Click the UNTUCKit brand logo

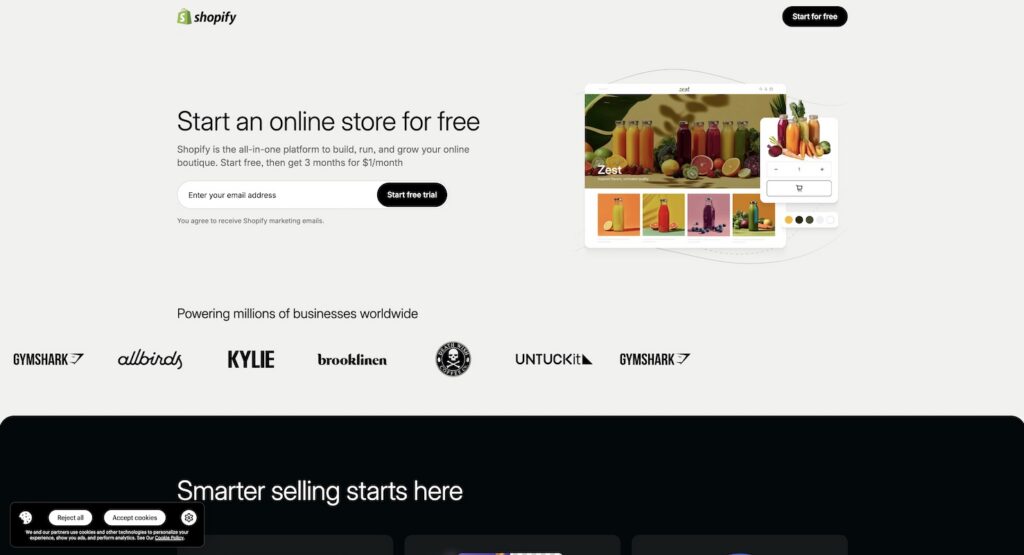coord(554,359)
